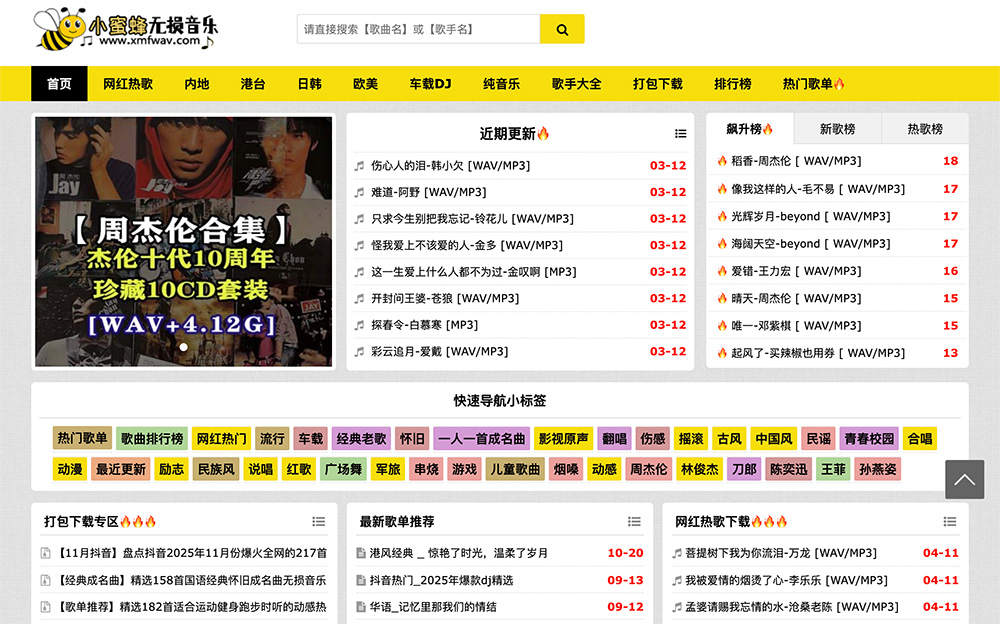Select the first carousel indicator dot
Viewport: 1000px width, 624px height.
coord(183,348)
